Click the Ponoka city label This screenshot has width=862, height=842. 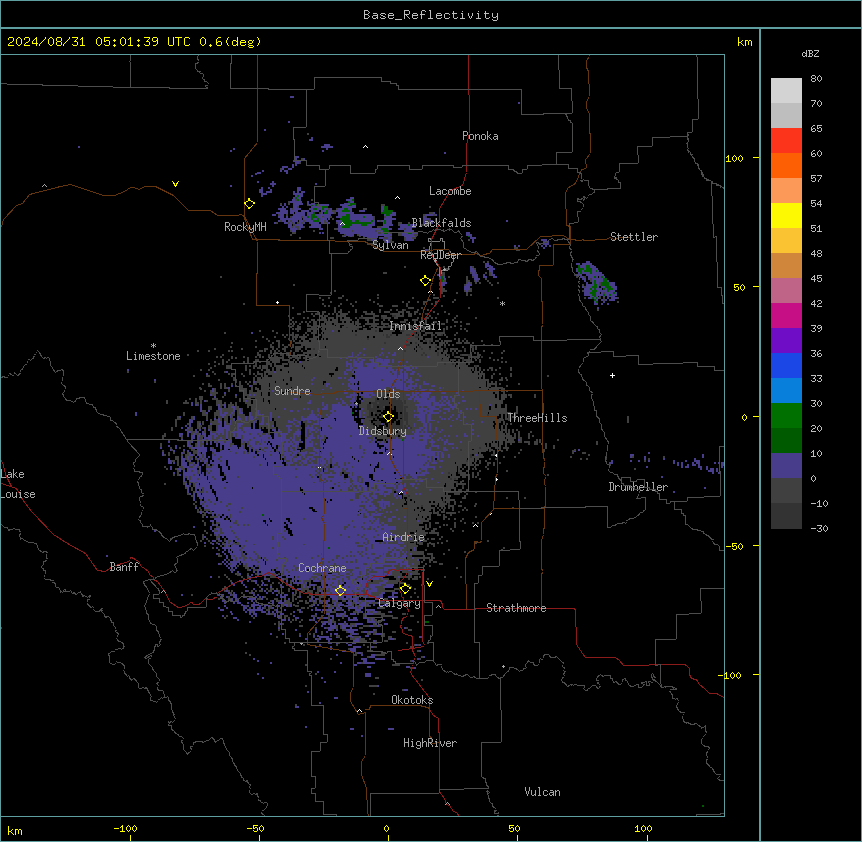tap(480, 136)
